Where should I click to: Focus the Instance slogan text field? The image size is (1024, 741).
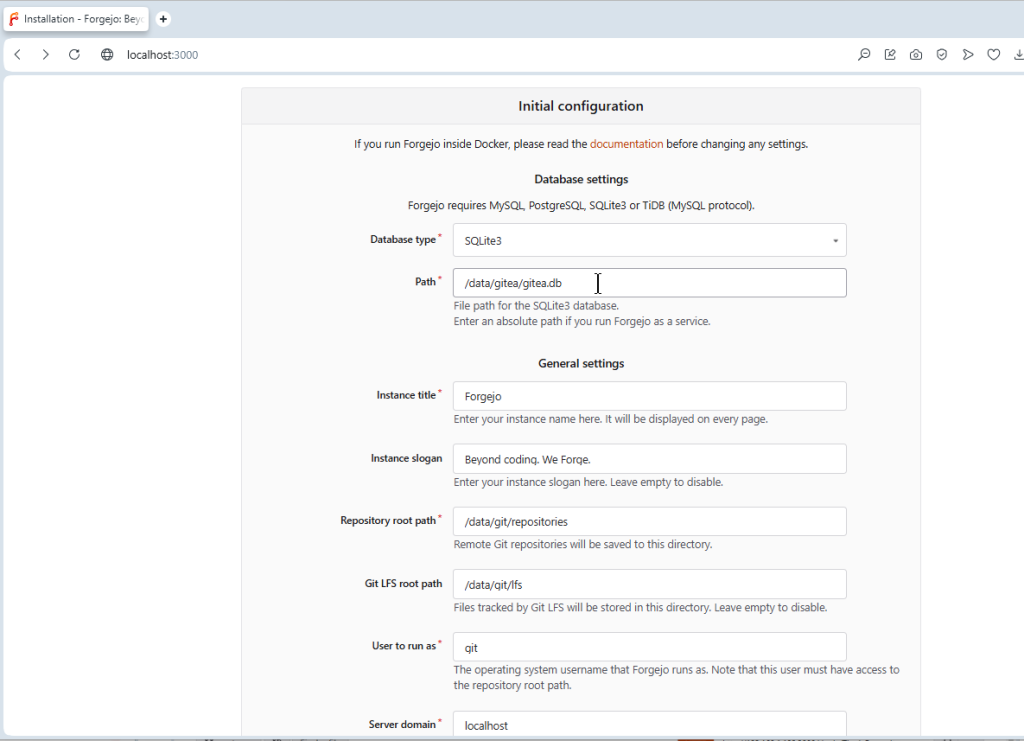(x=649, y=459)
